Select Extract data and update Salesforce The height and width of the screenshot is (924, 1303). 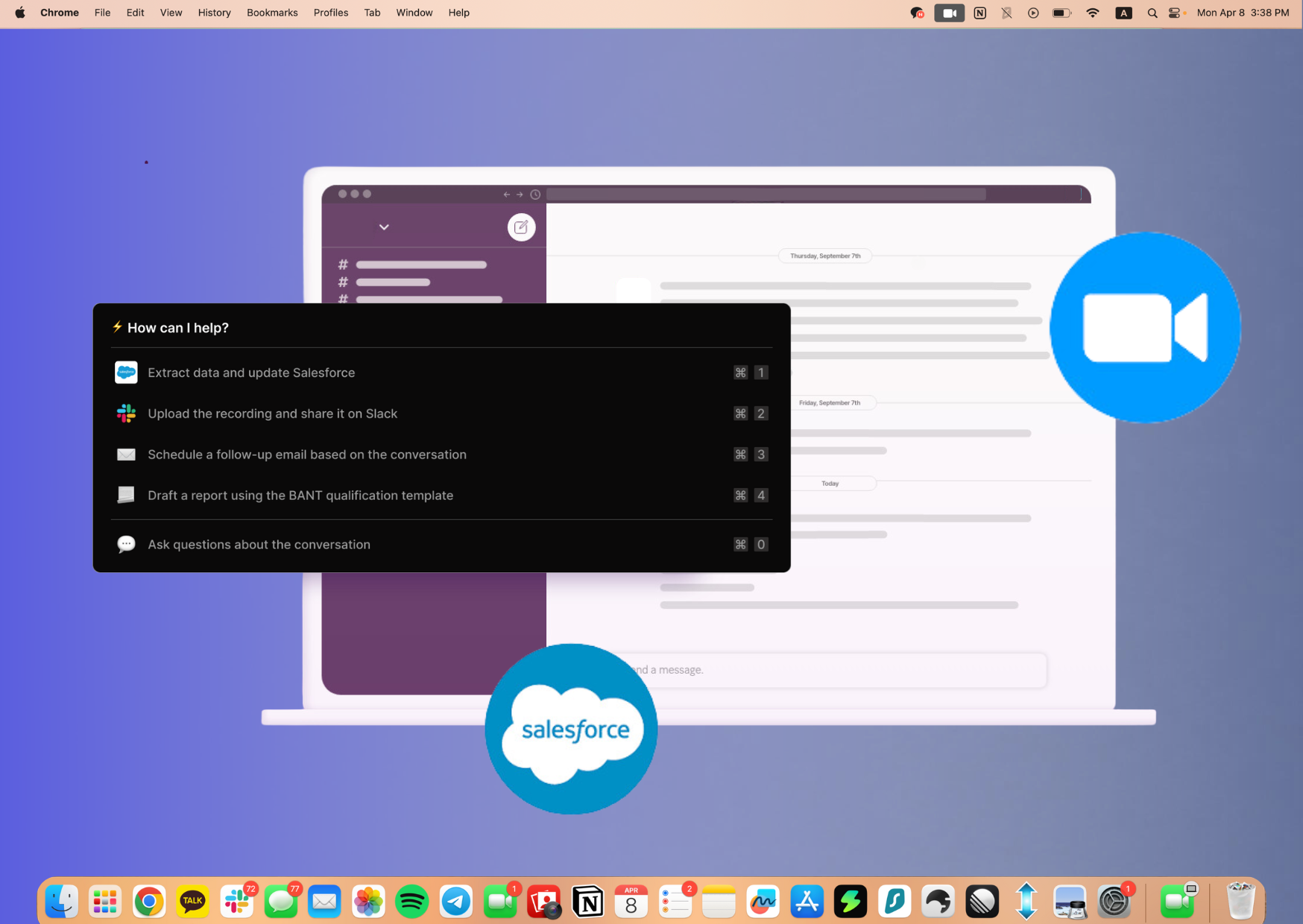251,373
